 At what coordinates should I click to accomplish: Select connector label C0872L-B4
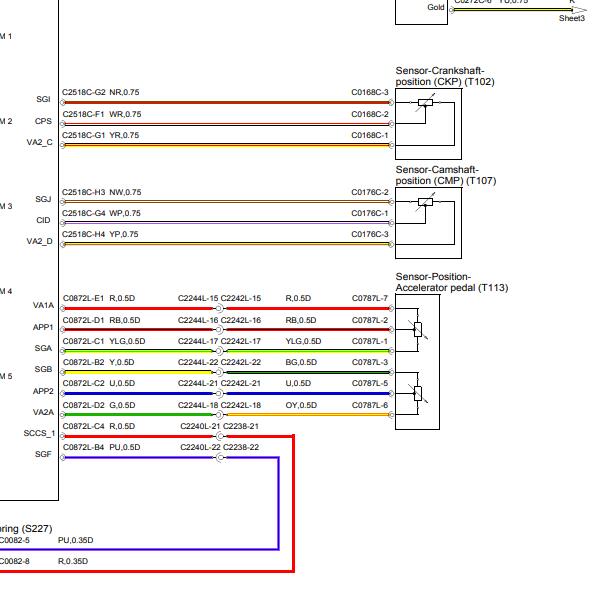coord(83,448)
